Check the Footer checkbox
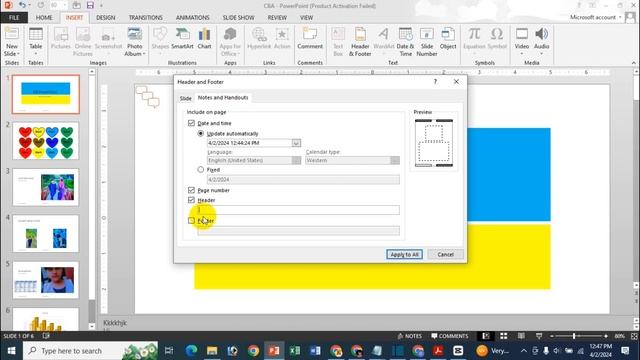This screenshot has width=640, height=360. point(191,220)
